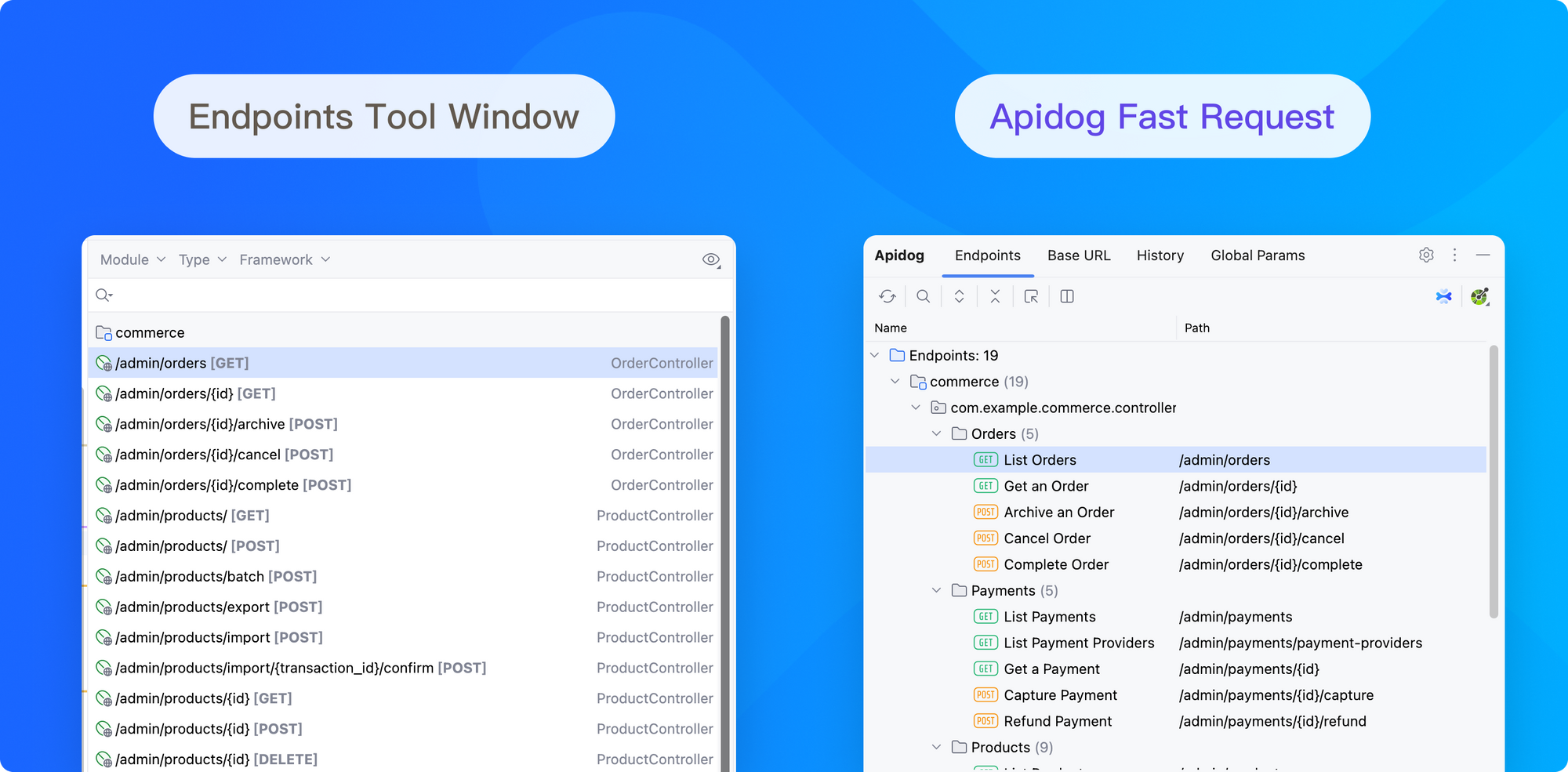Select the List Orders endpoint row
The height and width of the screenshot is (772, 1568).
pos(1175,460)
